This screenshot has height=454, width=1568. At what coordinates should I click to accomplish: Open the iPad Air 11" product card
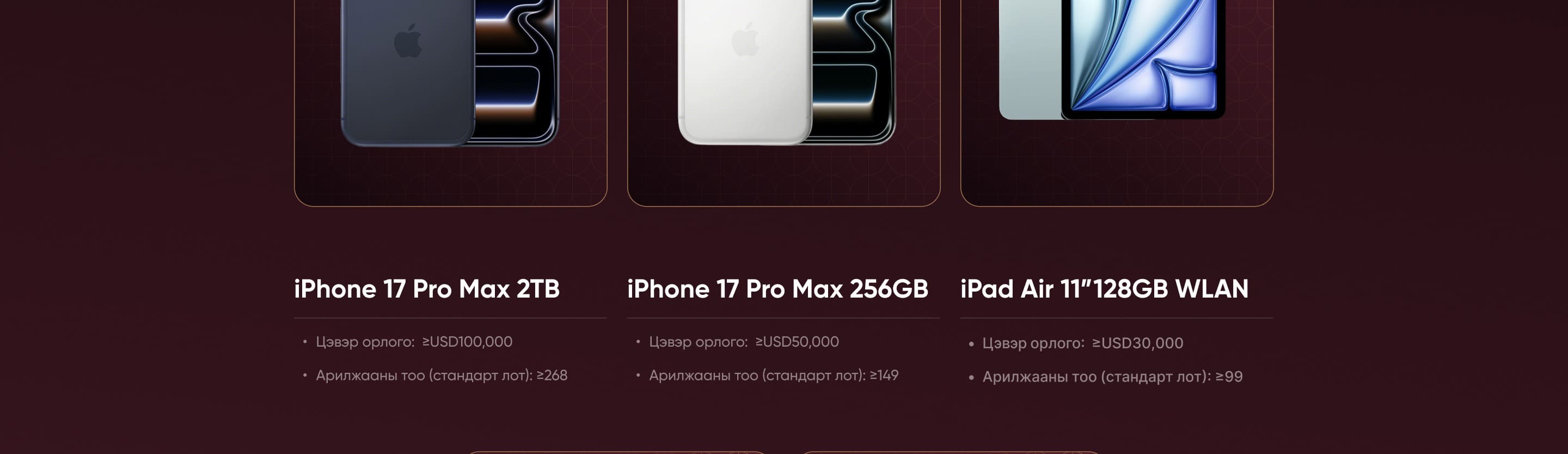(1117, 100)
